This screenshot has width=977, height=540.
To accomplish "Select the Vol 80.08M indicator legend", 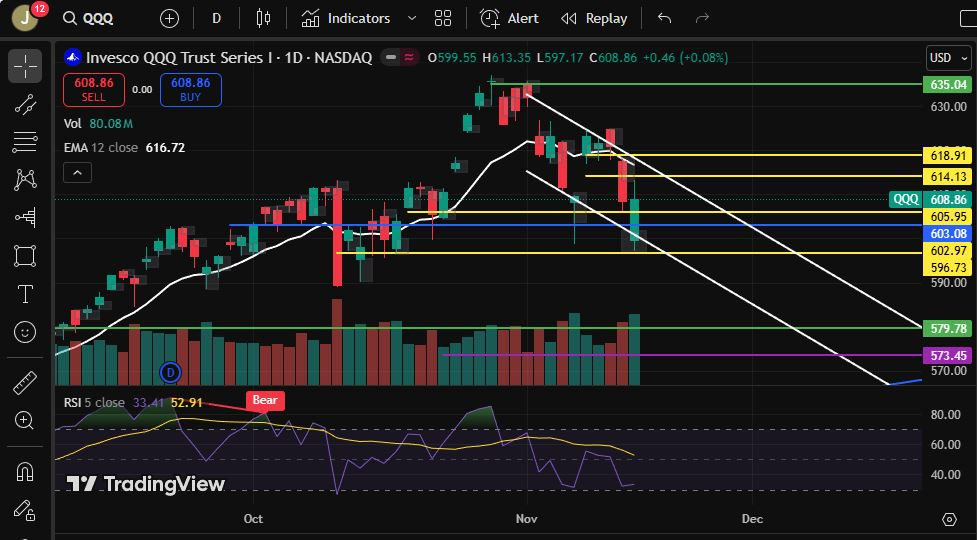I will [98, 123].
